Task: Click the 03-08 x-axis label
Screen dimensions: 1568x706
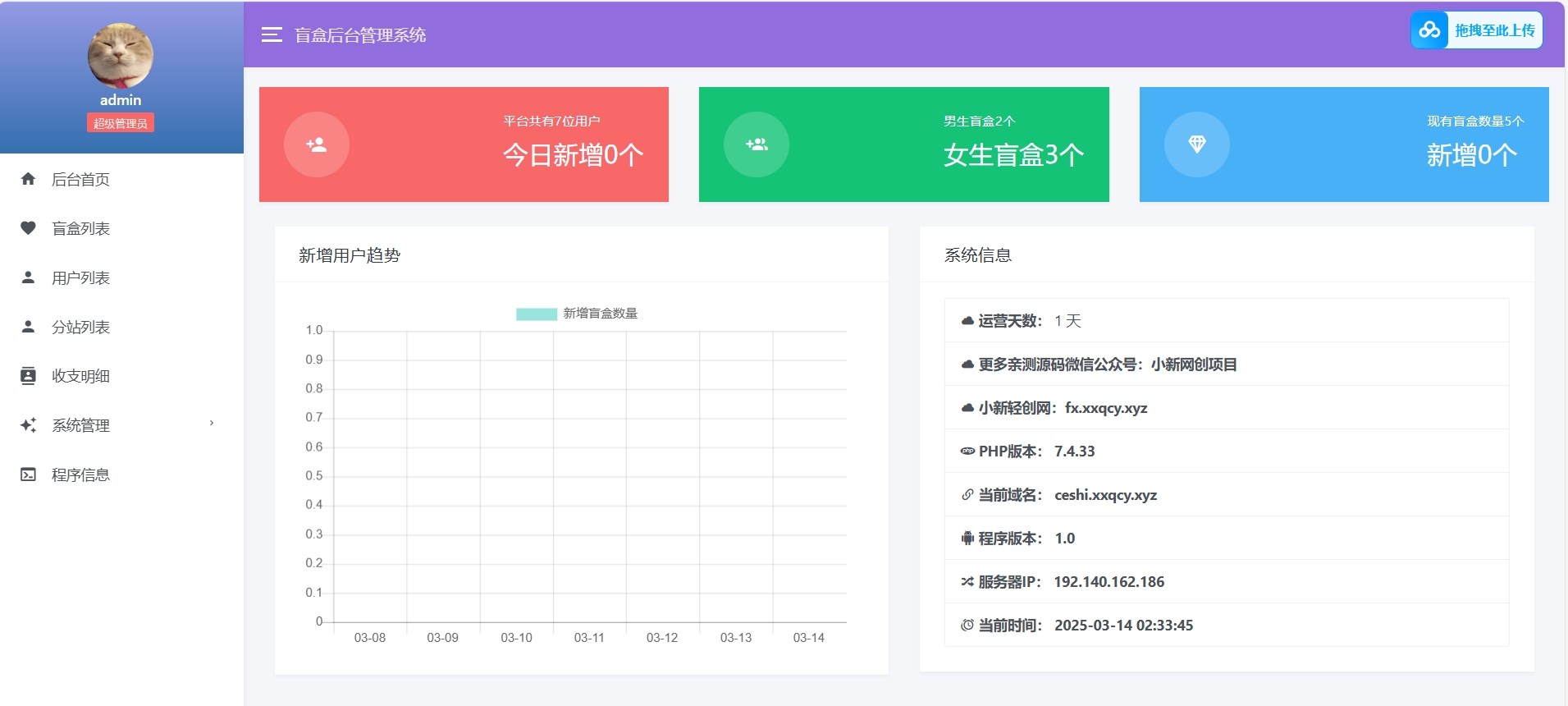Action: [370, 638]
